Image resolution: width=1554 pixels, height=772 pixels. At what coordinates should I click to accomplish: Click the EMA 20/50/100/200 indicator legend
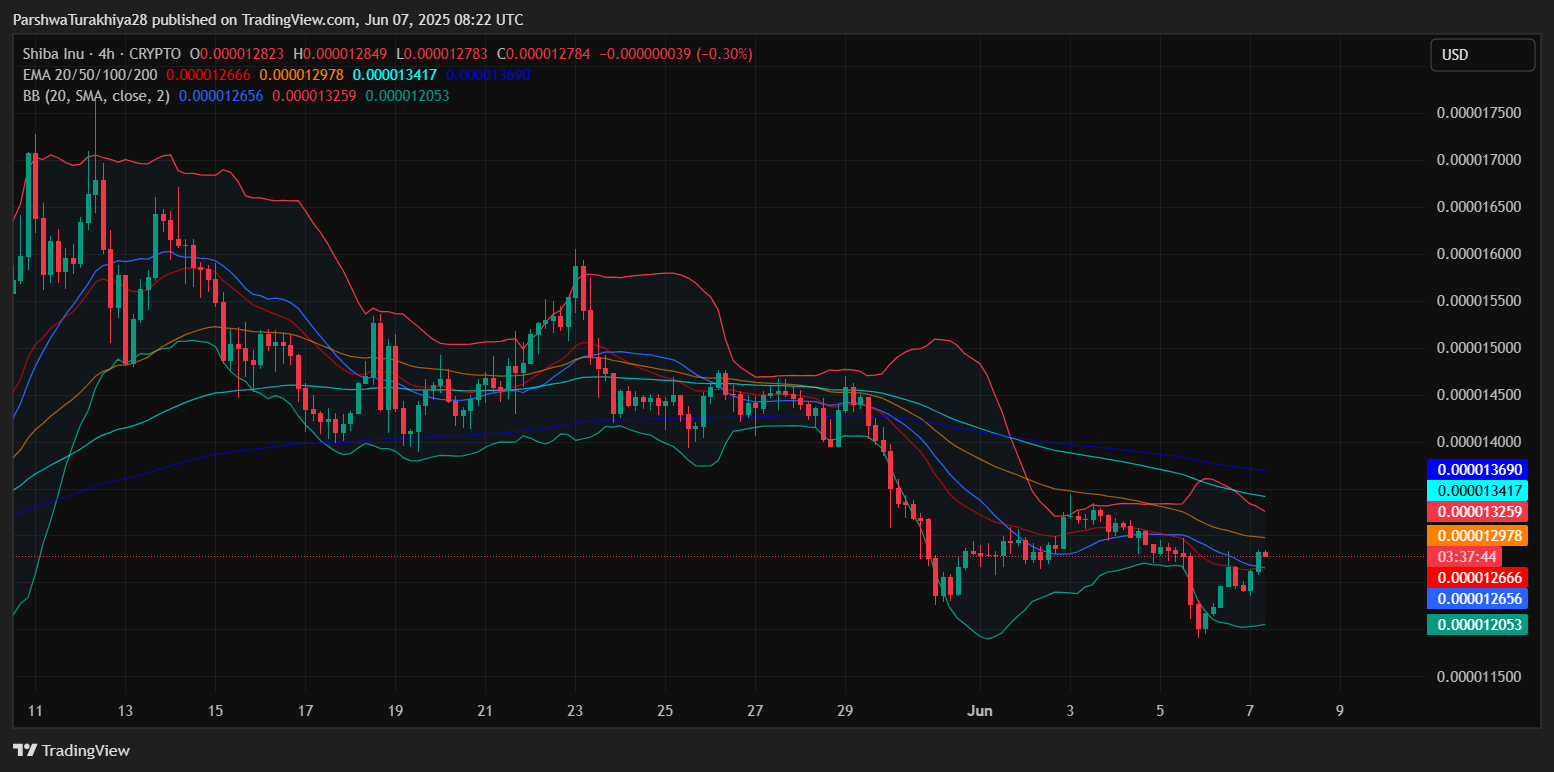[x=90, y=75]
